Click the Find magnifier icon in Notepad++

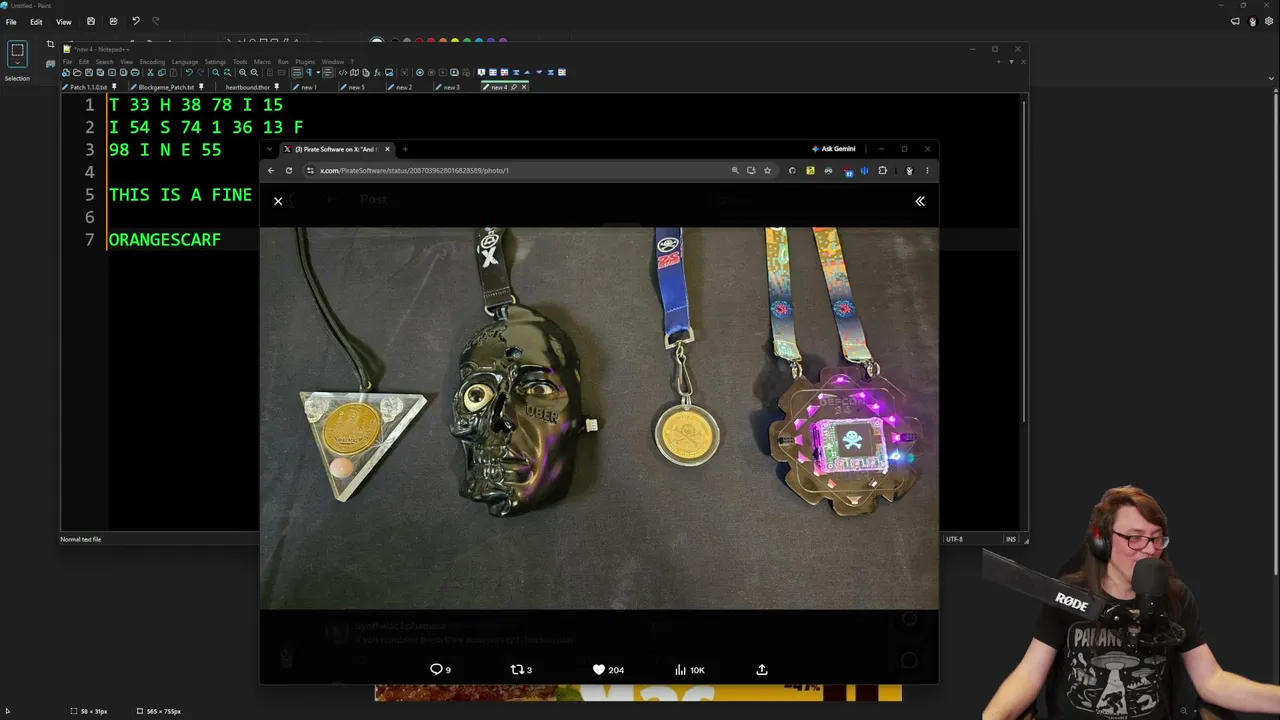[215, 72]
